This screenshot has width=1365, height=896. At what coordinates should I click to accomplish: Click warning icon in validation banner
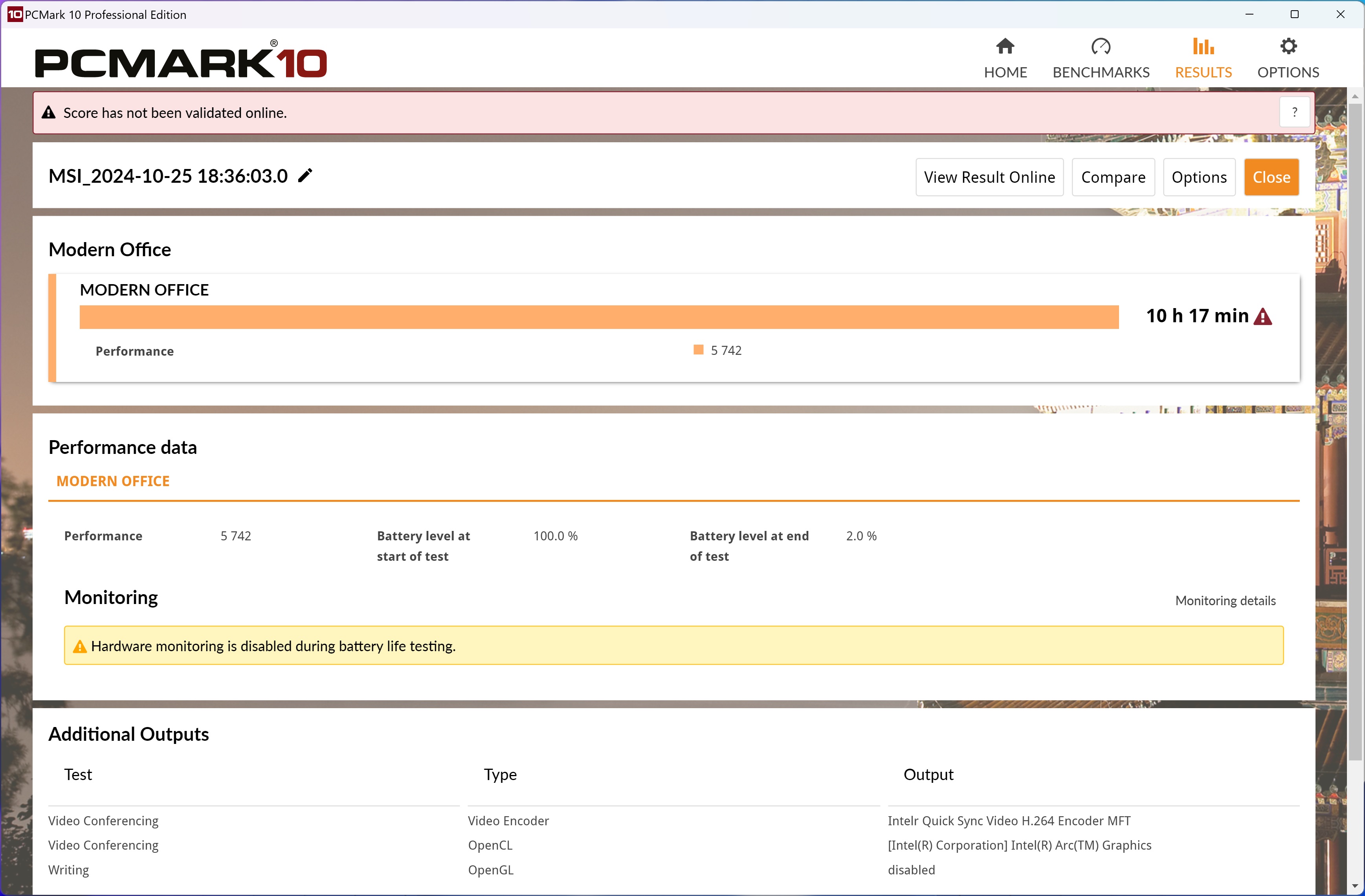[49, 112]
